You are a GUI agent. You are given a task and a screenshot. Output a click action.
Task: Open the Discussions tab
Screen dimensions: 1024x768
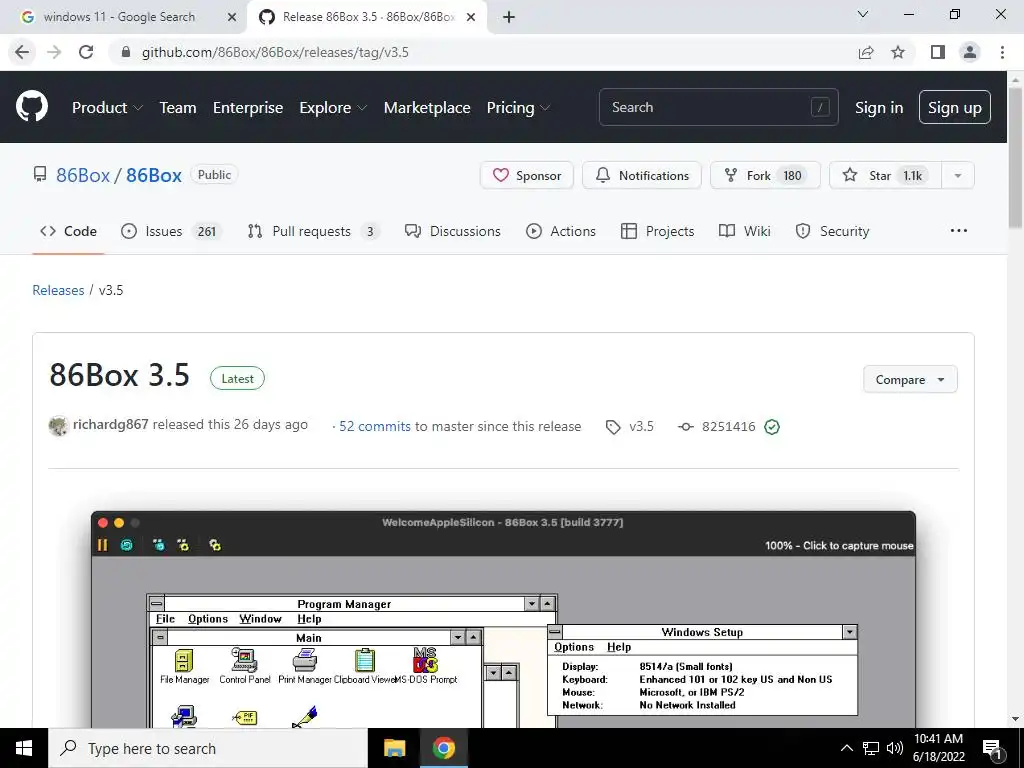(x=453, y=231)
